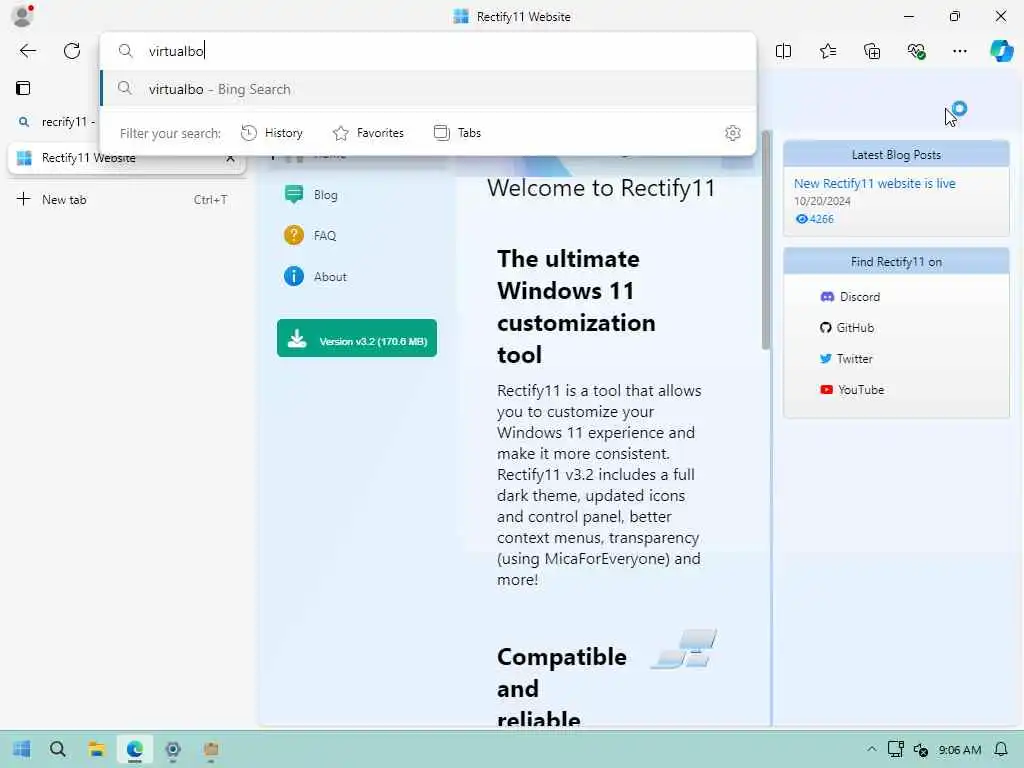Image resolution: width=1024 pixels, height=768 pixels.
Task: Open the Collections toolbar icon
Action: click(x=872, y=51)
